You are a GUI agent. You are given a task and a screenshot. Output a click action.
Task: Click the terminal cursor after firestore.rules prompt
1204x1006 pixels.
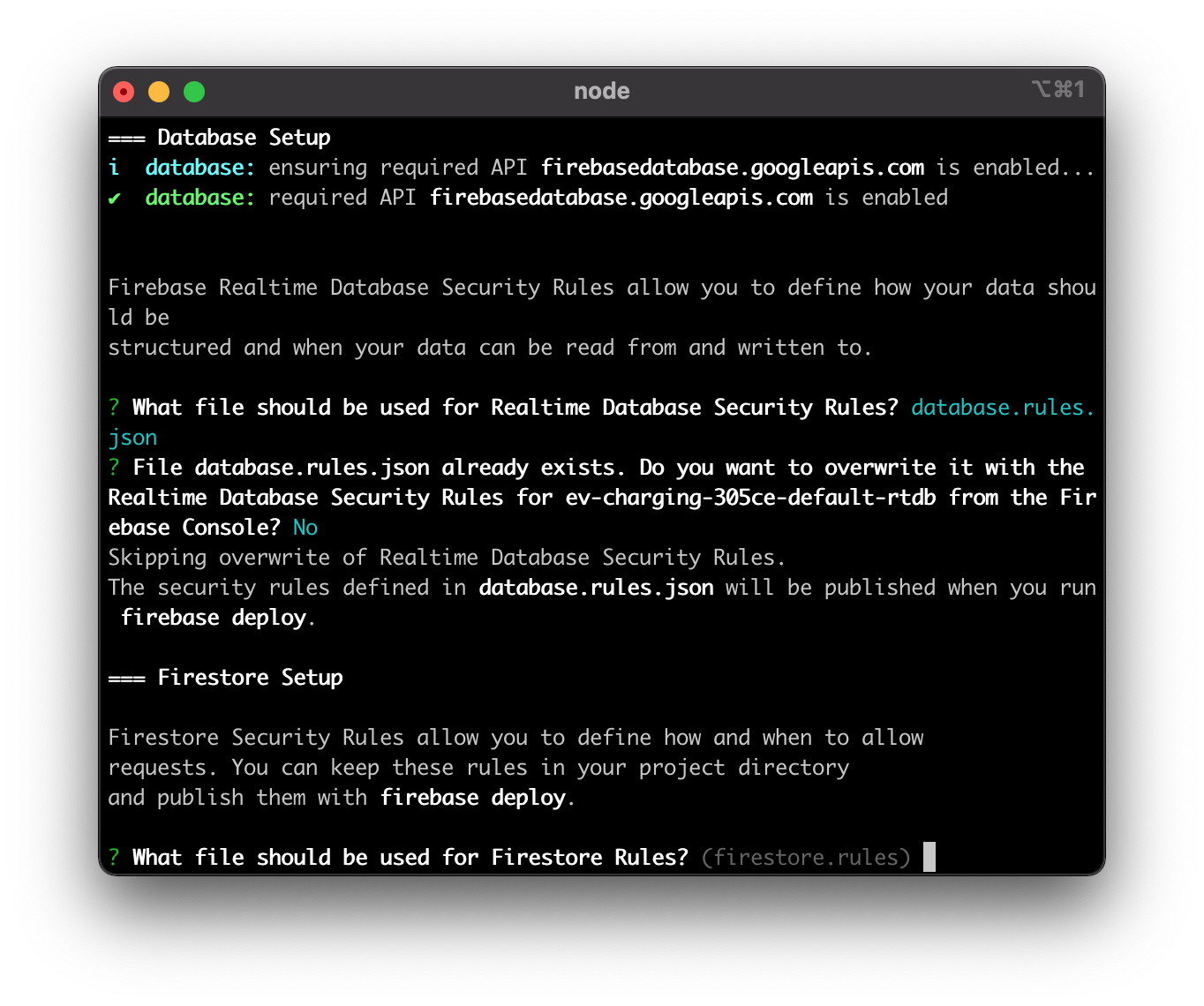(929, 857)
